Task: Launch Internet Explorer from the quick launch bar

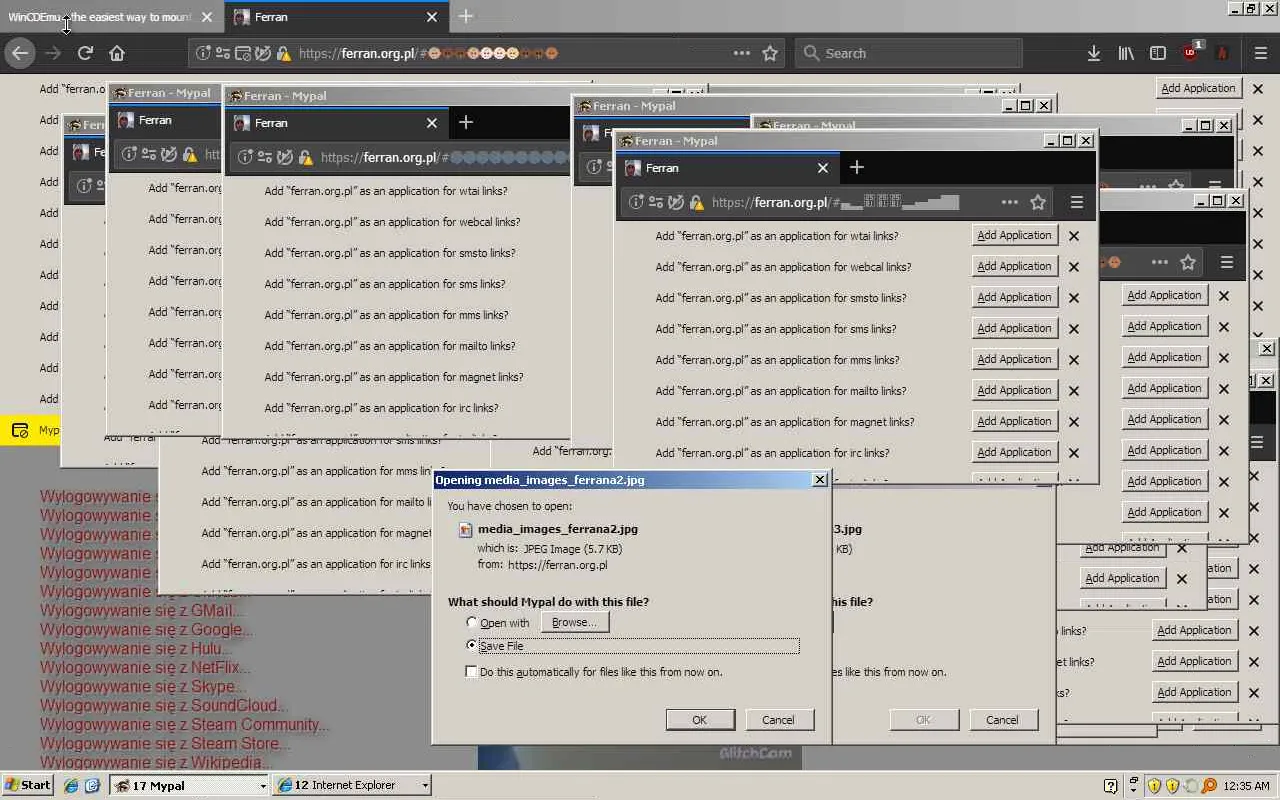Action: pos(71,786)
